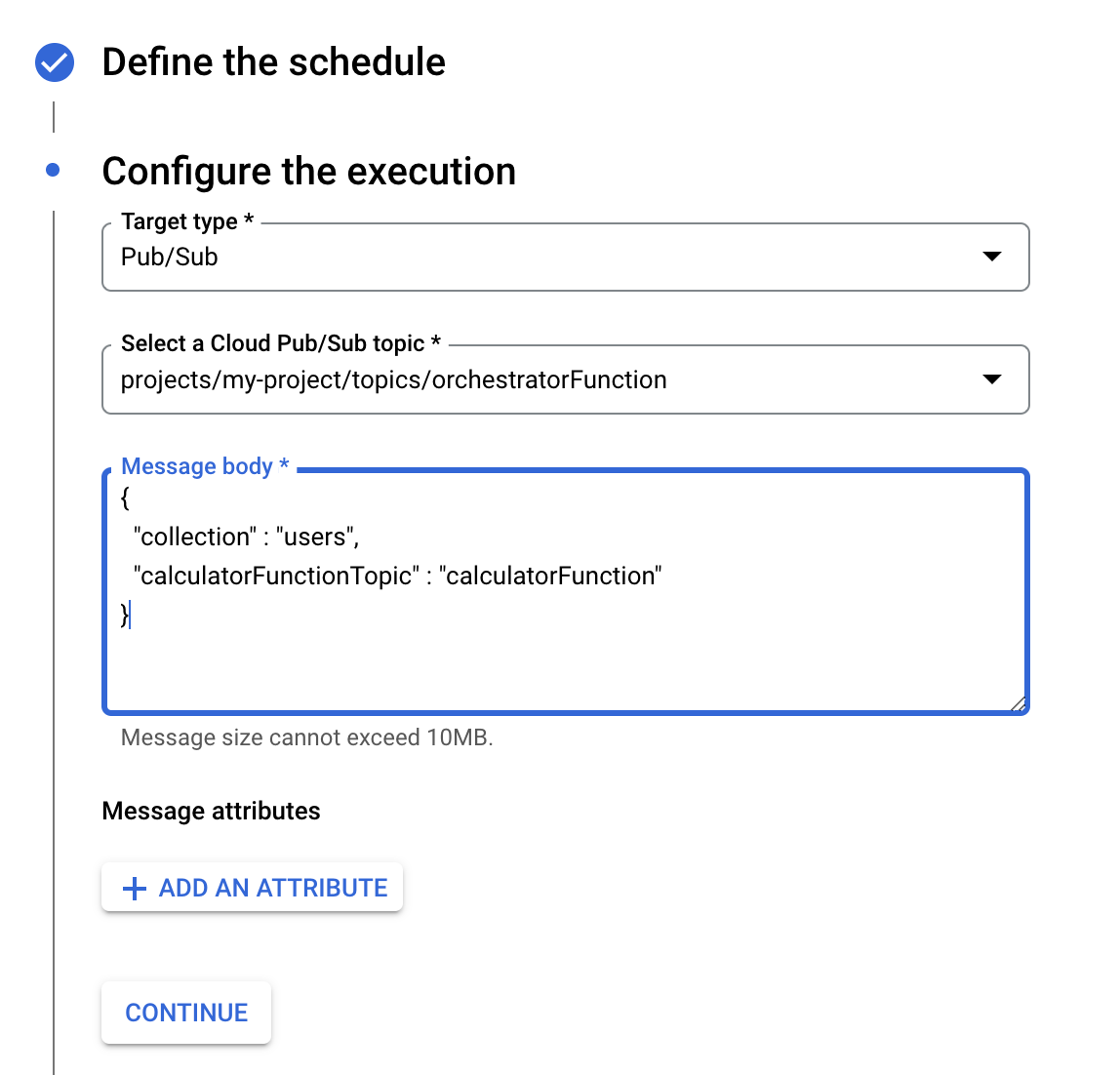This screenshot has height=1075, width=1120.
Task: Click the message size 10MB hint text
Action: [x=306, y=738]
